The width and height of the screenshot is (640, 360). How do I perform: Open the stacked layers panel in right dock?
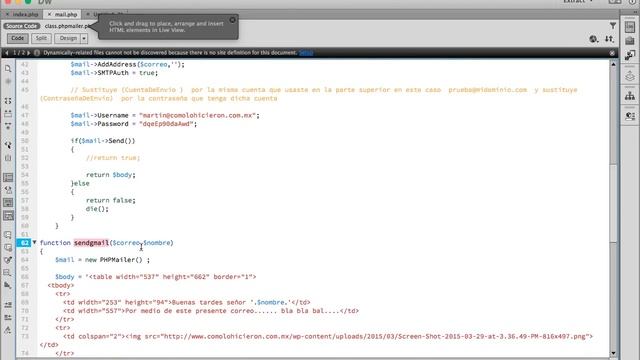pos(630,76)
